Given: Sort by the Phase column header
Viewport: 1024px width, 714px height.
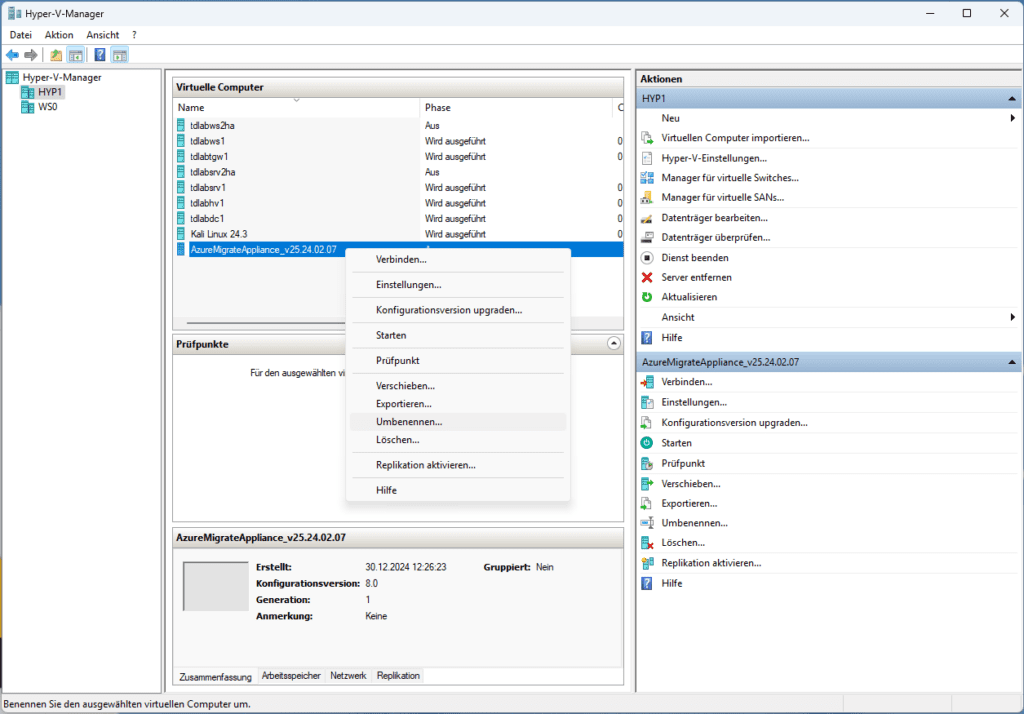Looking at the screenshot, I should tap(516, 107).
